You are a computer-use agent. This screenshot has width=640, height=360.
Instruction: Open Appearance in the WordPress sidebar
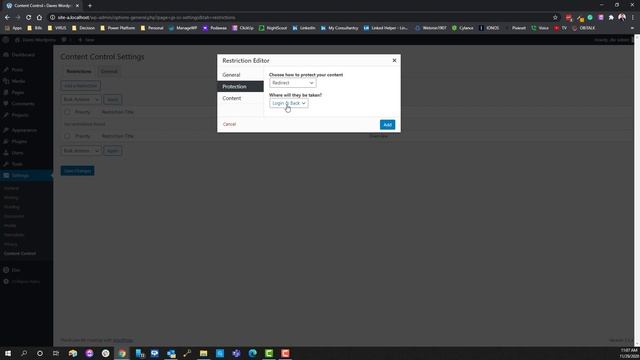[24, 130]
